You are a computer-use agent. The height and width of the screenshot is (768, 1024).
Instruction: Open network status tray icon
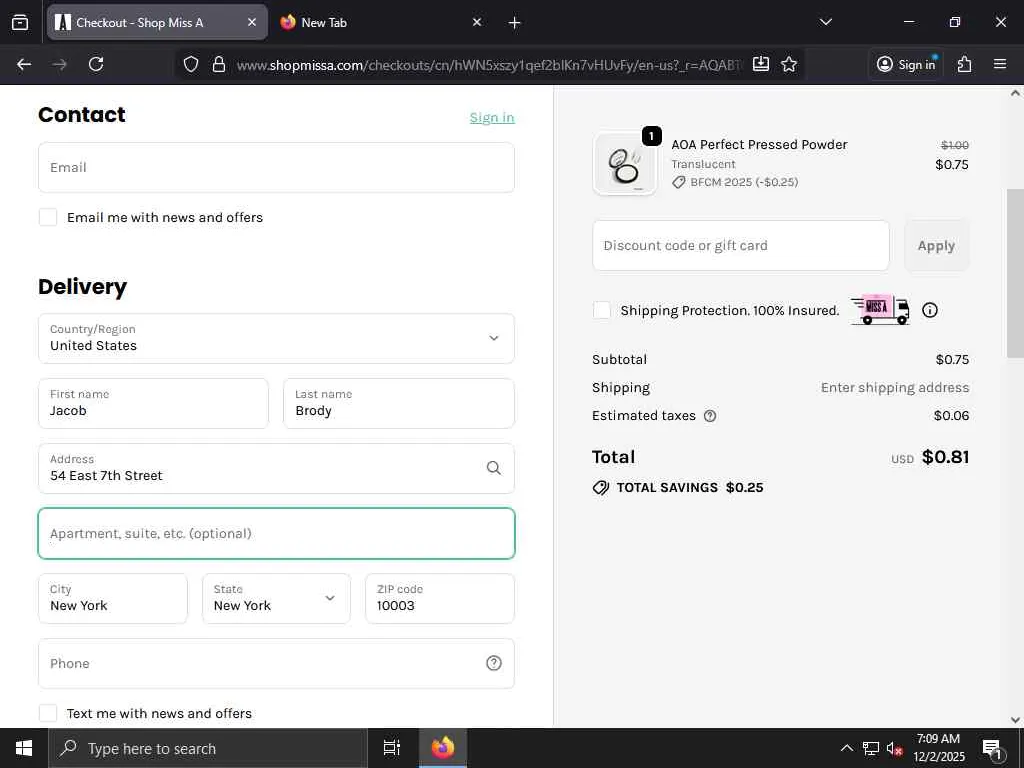871,748
